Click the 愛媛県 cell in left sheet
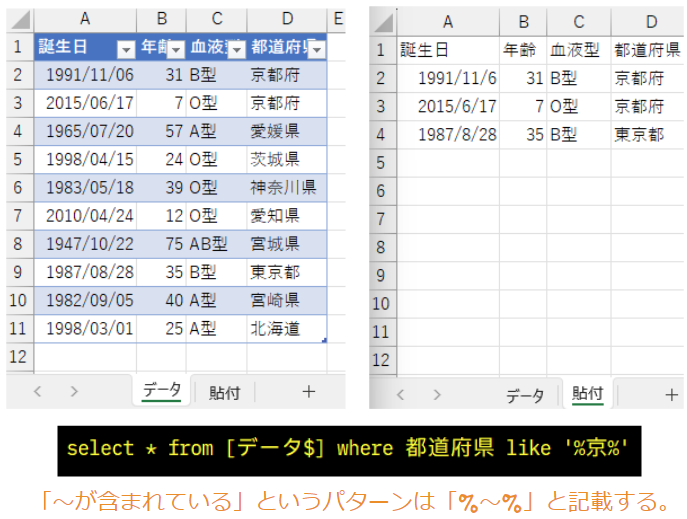The image size is (687, 519). pos(287,131)
